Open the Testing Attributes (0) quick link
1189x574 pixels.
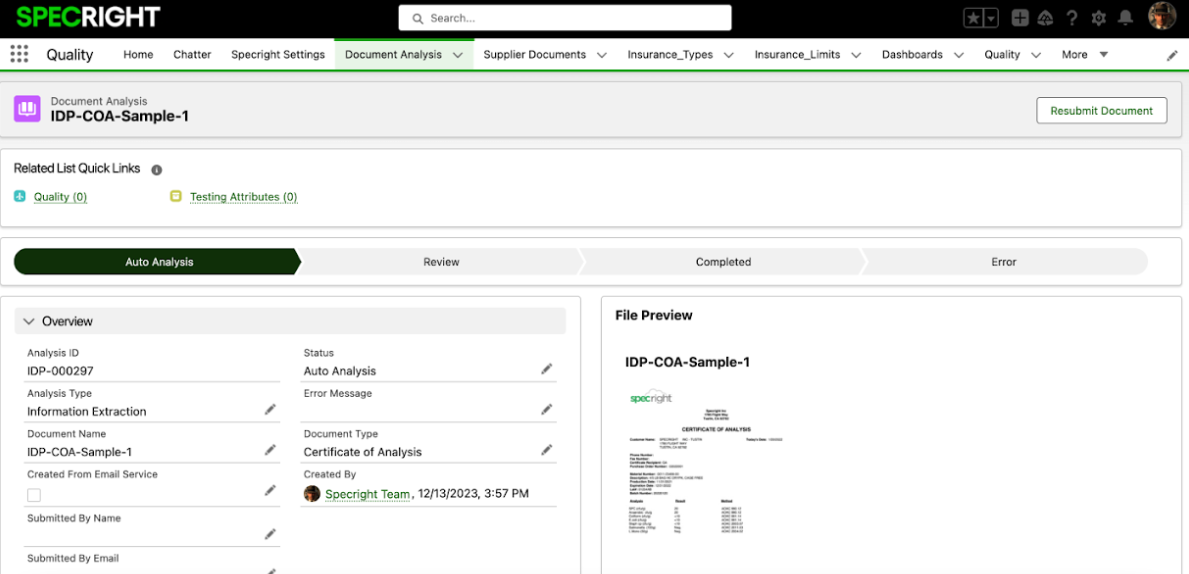[243, 197]
